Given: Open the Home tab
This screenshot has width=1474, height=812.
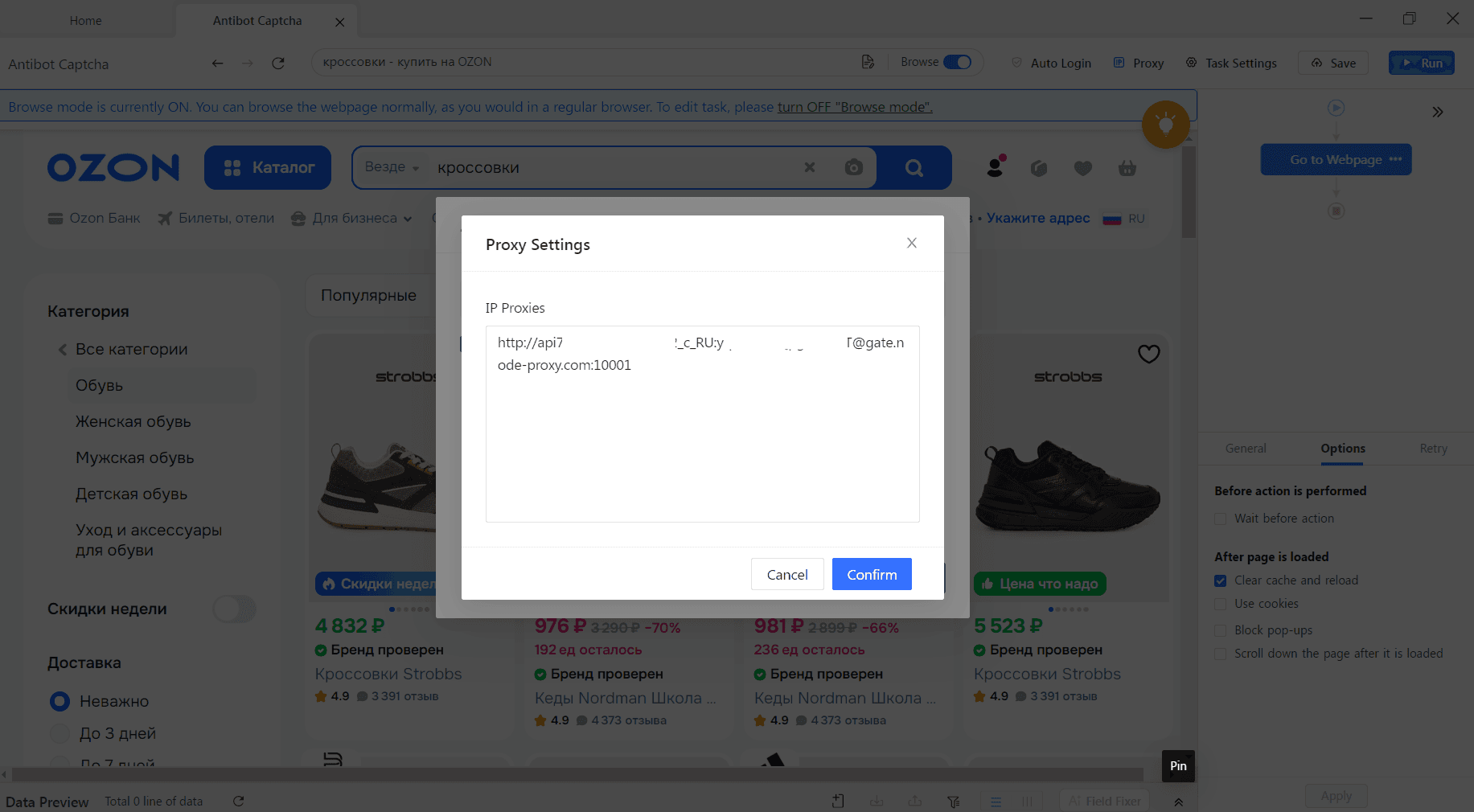Looking at the screenshot, I should click(85, 21).
